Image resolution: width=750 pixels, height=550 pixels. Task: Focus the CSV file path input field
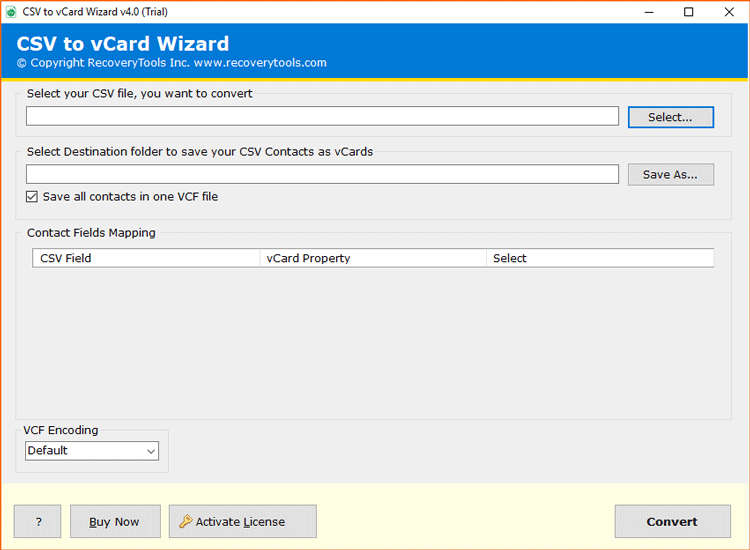(322, 116)
